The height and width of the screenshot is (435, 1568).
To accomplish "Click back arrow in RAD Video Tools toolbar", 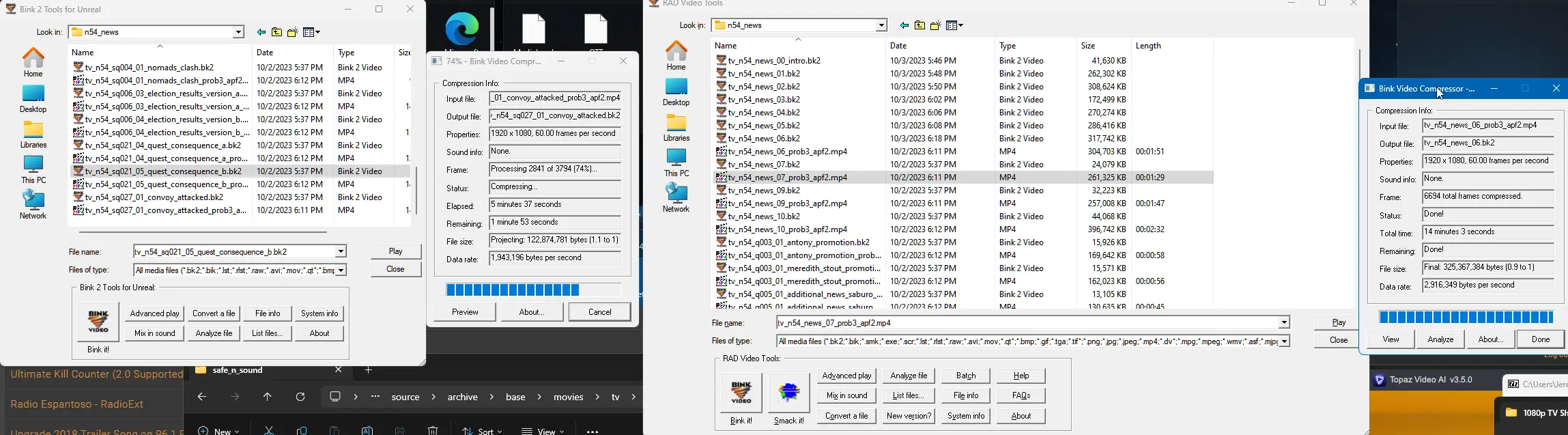I will (904, 26).
